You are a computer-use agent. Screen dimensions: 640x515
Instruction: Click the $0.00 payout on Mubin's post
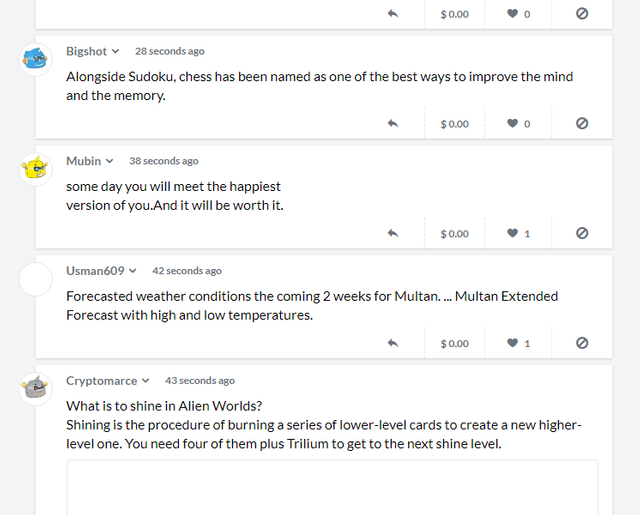pos(454,234)
